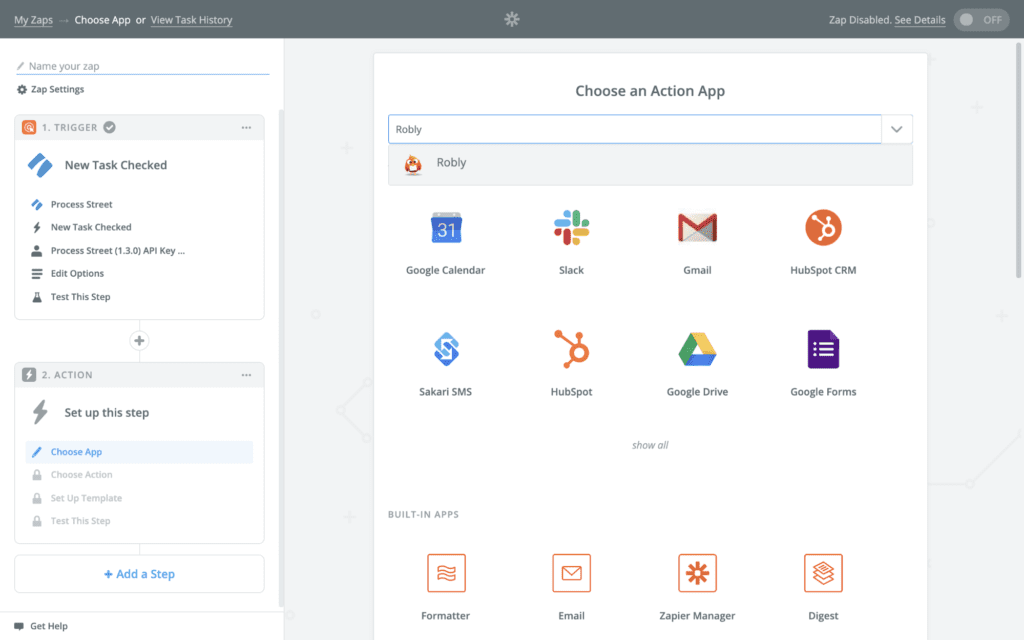Choose the Email built-in app icon
Viewport: 1024px width, 640px height.
pyautogui.click(x=571, y=573)
